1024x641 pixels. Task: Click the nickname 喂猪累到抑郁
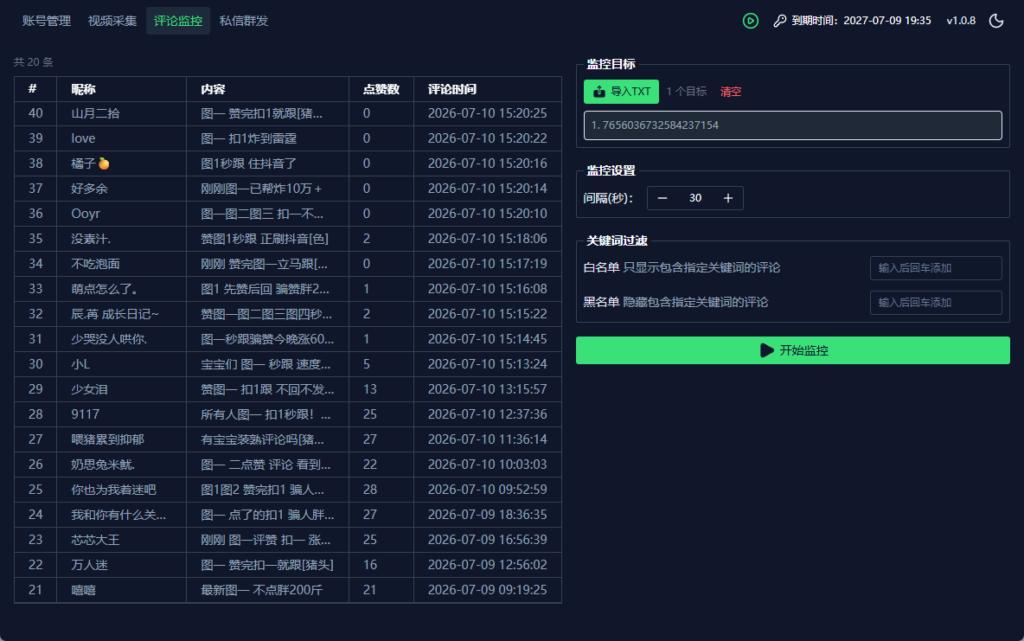click(x=108, y=440)
